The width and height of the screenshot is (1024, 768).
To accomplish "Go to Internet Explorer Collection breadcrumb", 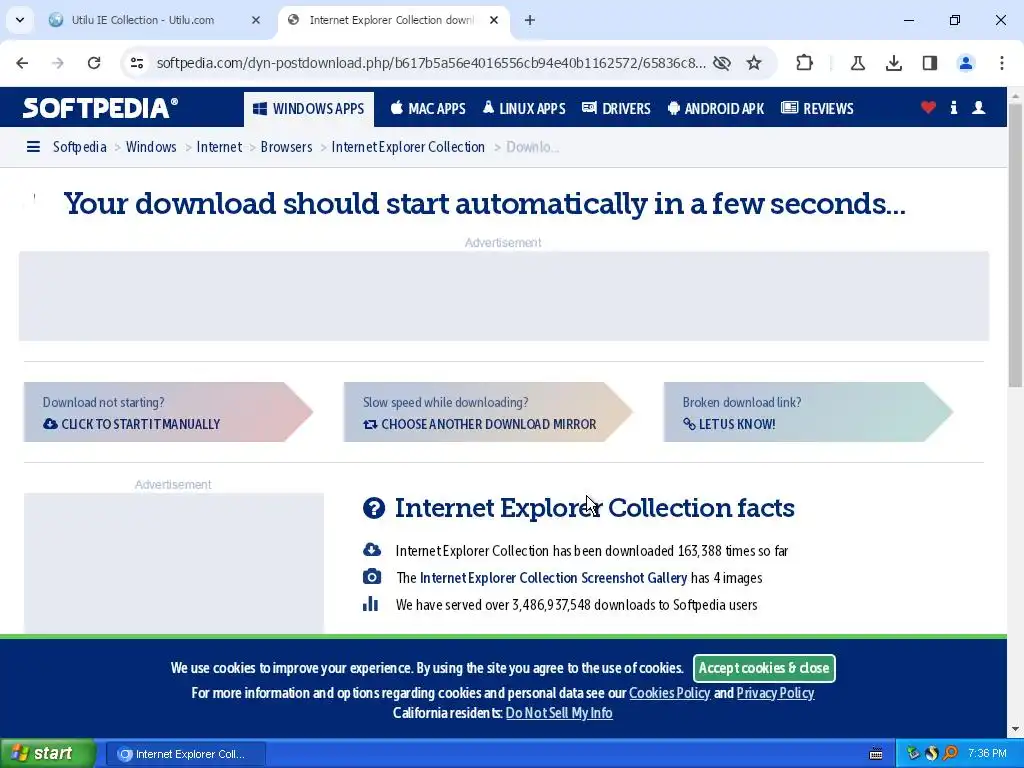I will tap(408, 147).
